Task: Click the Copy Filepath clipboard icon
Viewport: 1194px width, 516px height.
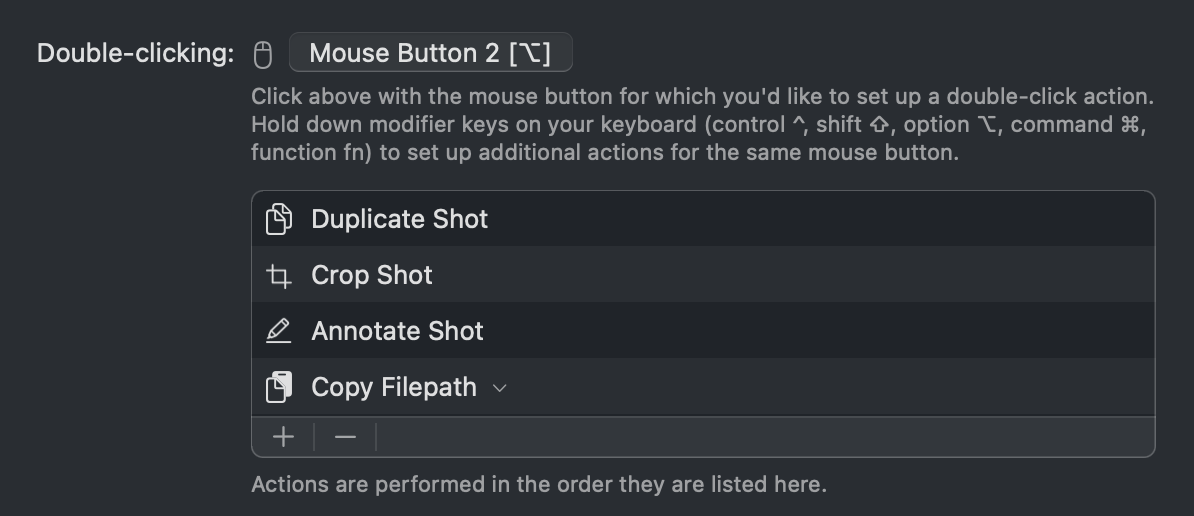Action: [x=279, y=387]
